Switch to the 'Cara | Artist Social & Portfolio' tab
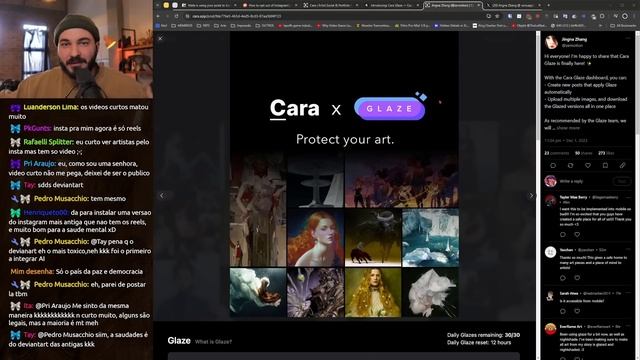The height and width of the screenshot is (360, 640). [x=331, y=5]
